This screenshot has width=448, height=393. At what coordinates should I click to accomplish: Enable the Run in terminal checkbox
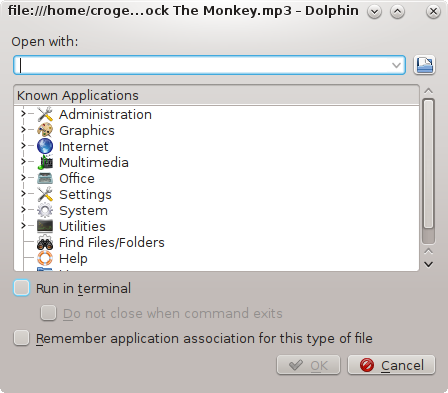point(21,288)
